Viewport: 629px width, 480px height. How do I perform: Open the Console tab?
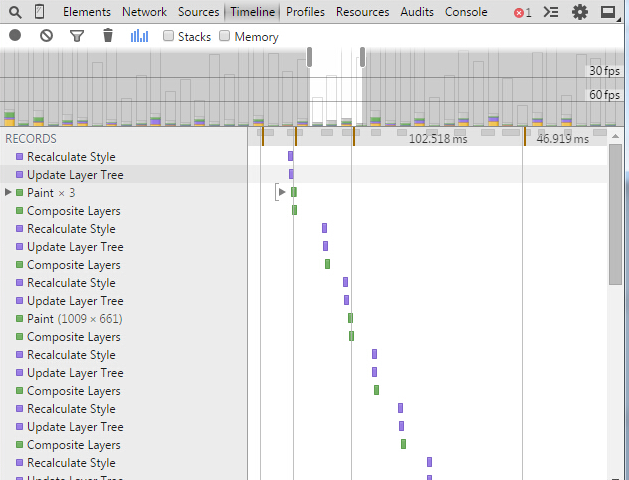click(x=466, y=12)
